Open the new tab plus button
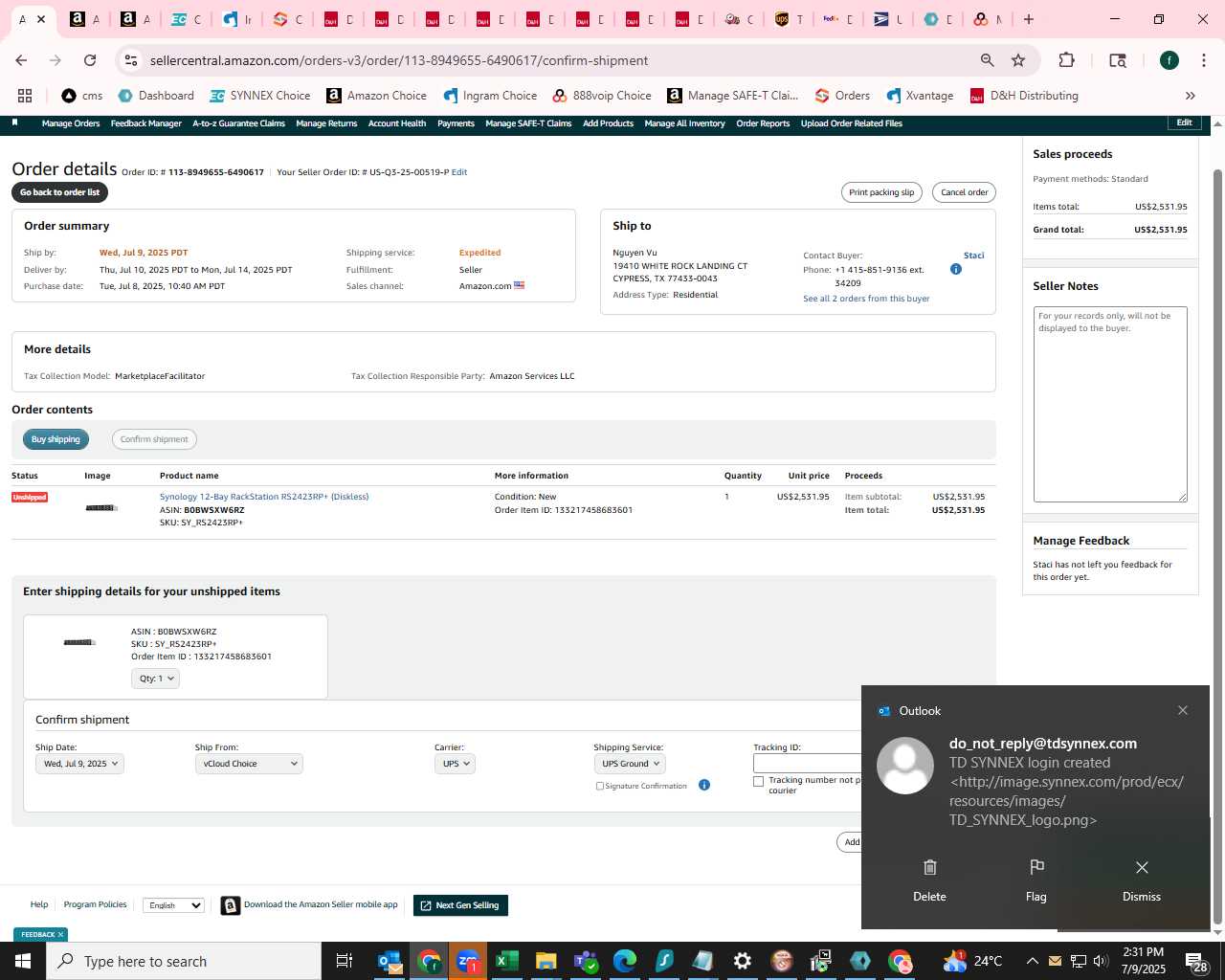 (x=1029, y=19)
